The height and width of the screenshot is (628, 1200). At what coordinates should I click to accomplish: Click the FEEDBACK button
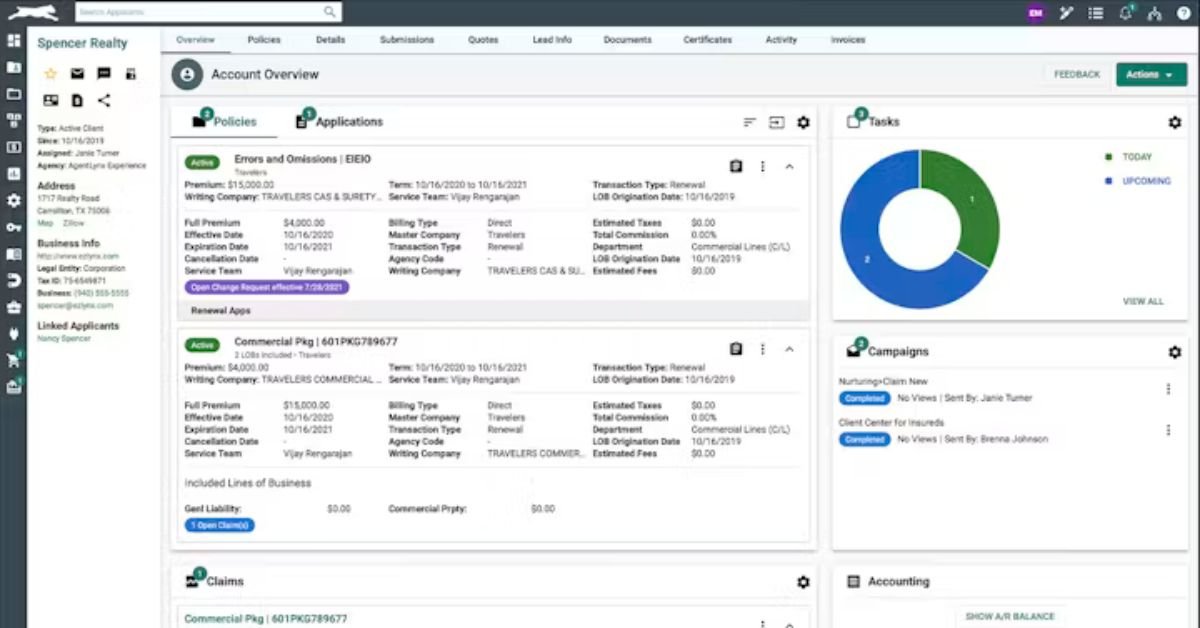tap(1076, 75)
